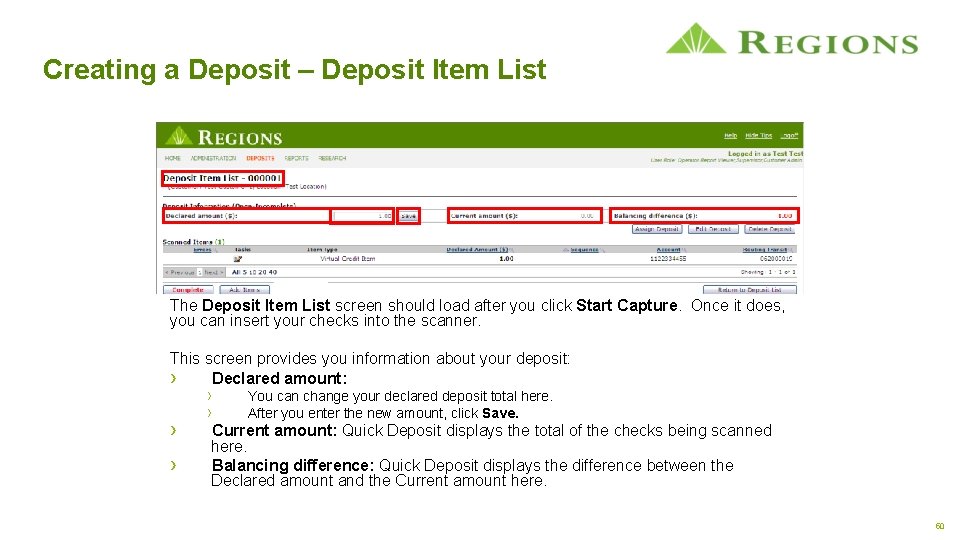Click the 'Scanned Items (1)' heading

click(193, 242)
